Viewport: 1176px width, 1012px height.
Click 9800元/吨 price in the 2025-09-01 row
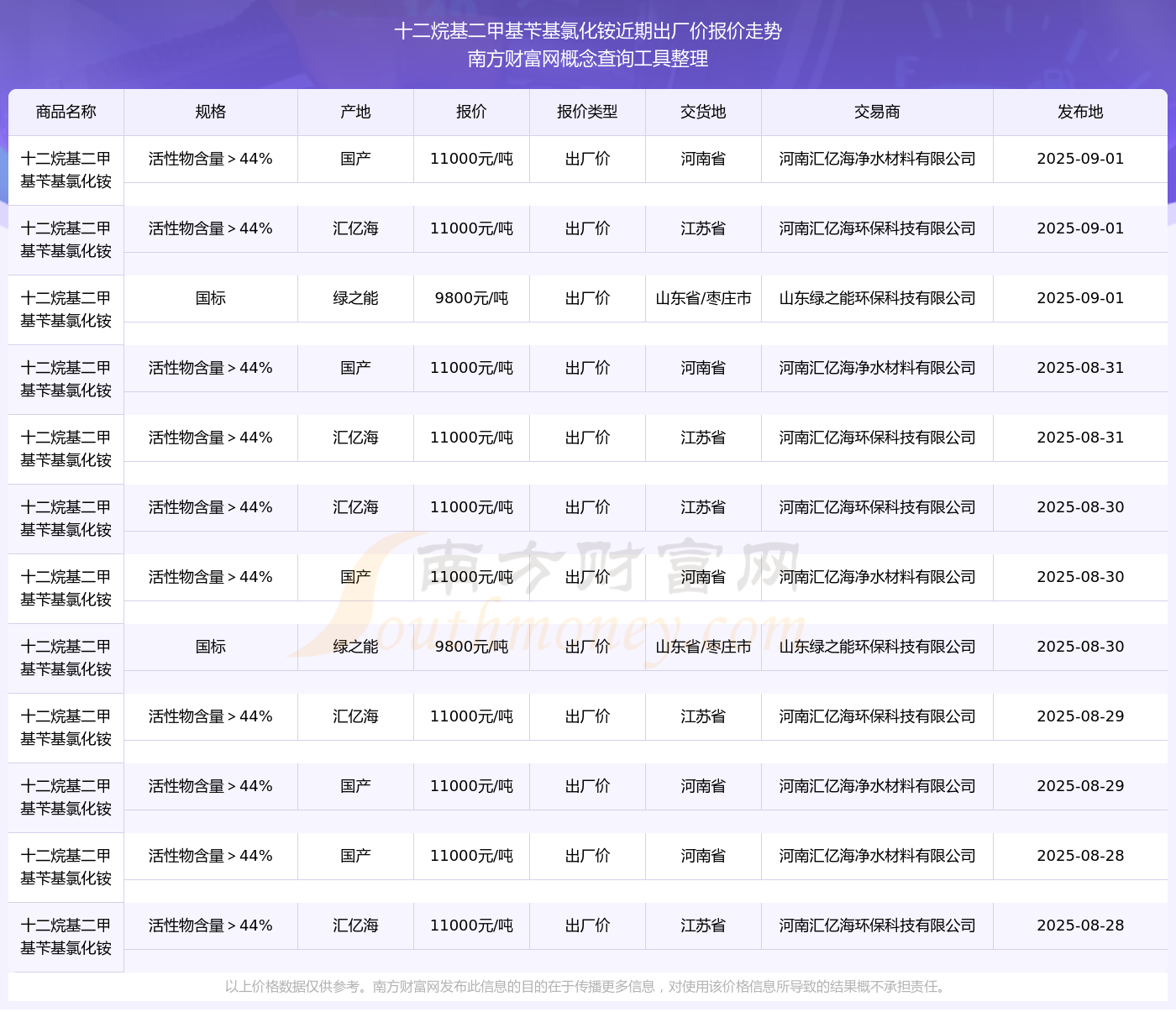pyautogui.click(x=471, y=298)
